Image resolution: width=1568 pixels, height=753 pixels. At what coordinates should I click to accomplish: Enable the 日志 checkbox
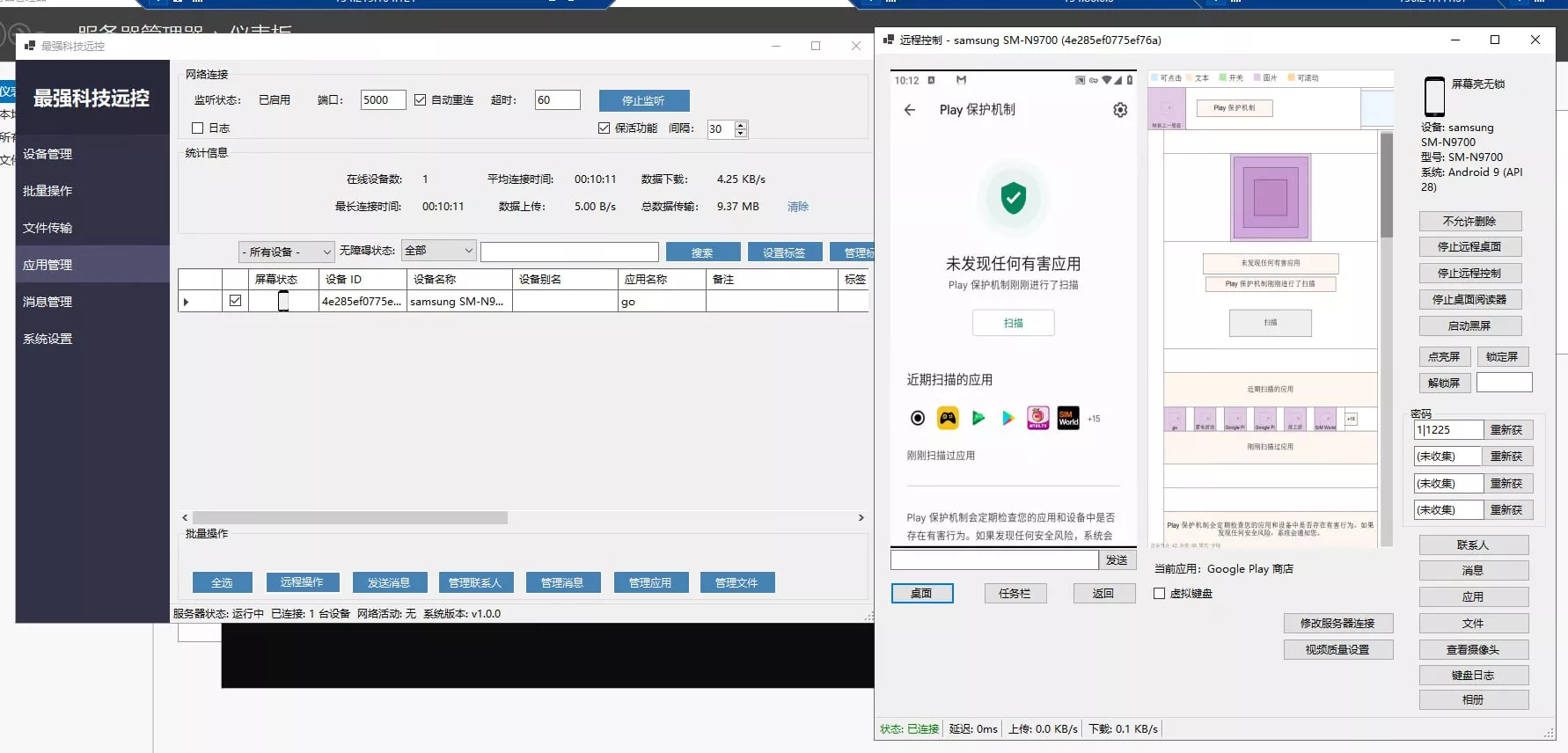tap(198, 128)
